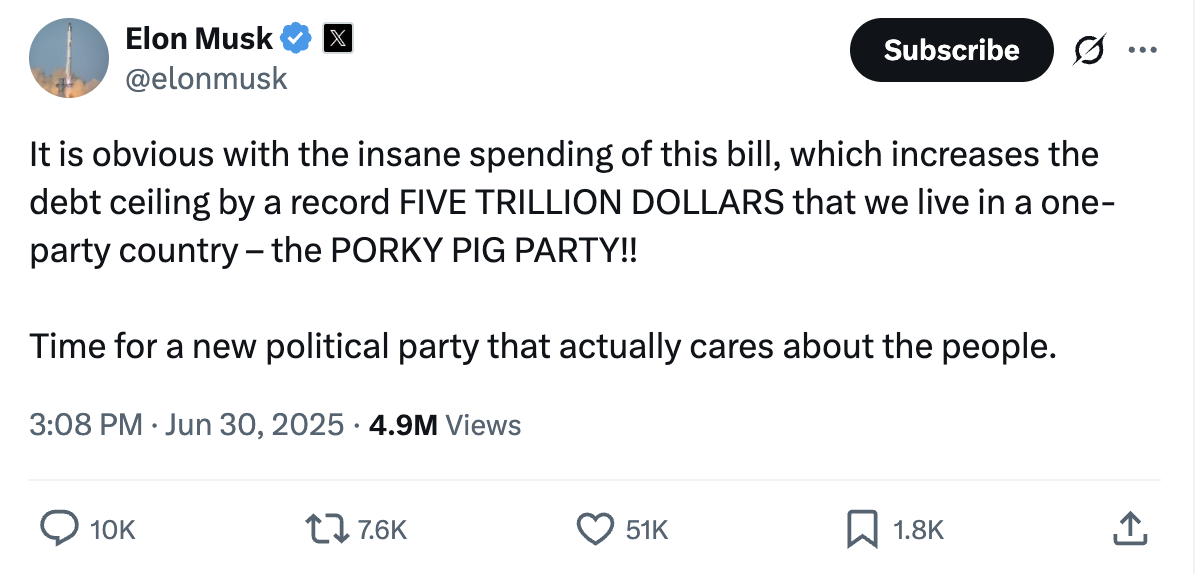The width and height of the screenshot is (1196, 574).
Task: Bookmark the post using bookmark icon
Action: [x=862, y=528]
